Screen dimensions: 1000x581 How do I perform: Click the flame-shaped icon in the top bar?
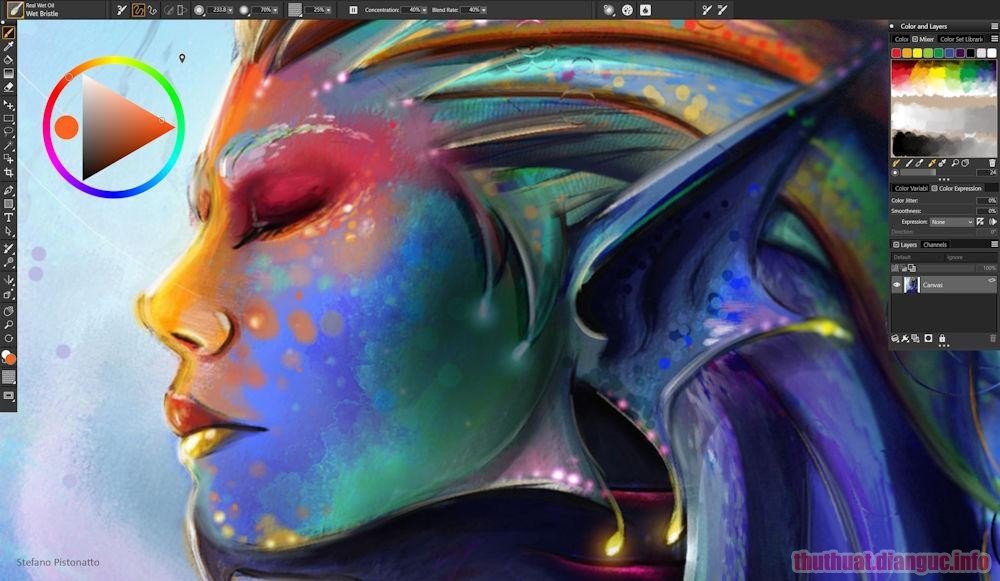645,10
